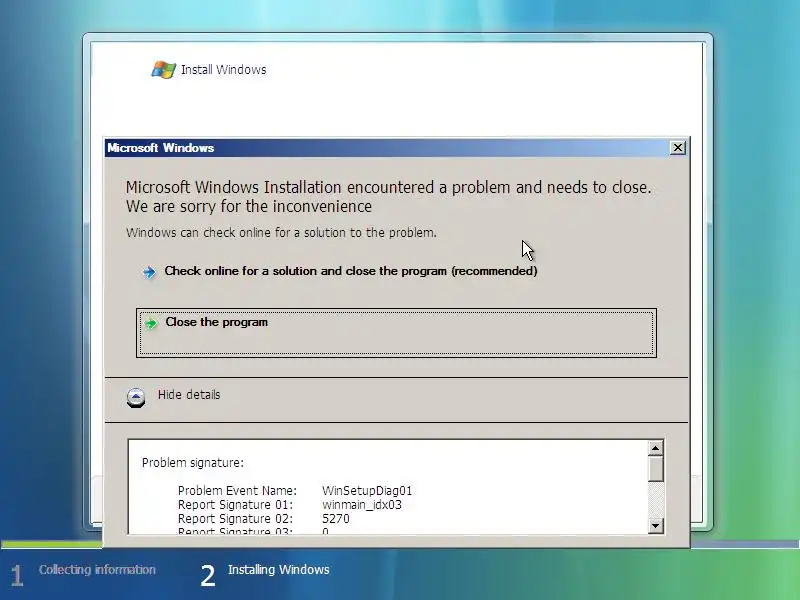Screen dimensions: 800x600
Task: Click the step number 1 indicator
Action: point(17,576)
